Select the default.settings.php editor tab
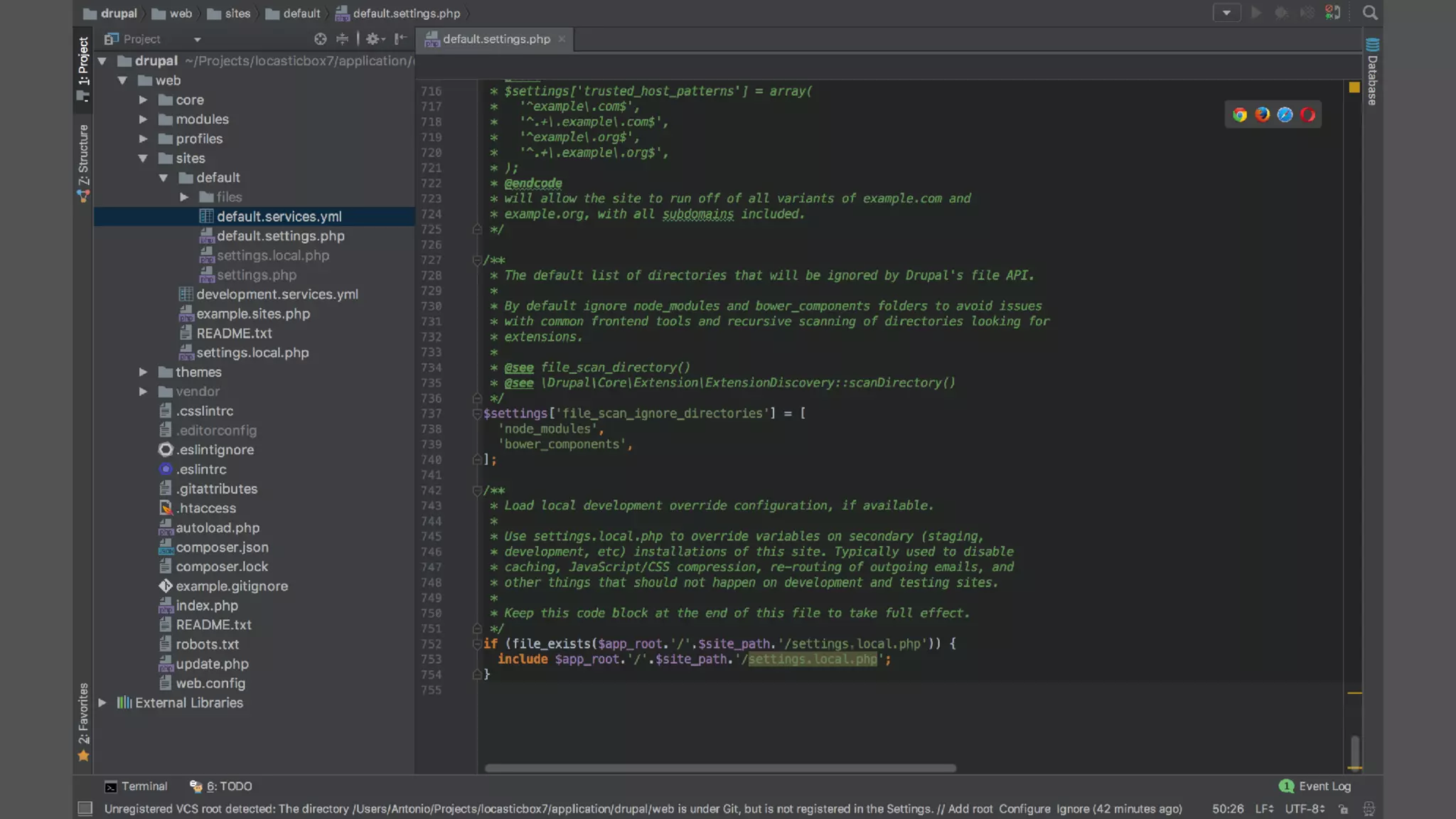 (496, 39)
